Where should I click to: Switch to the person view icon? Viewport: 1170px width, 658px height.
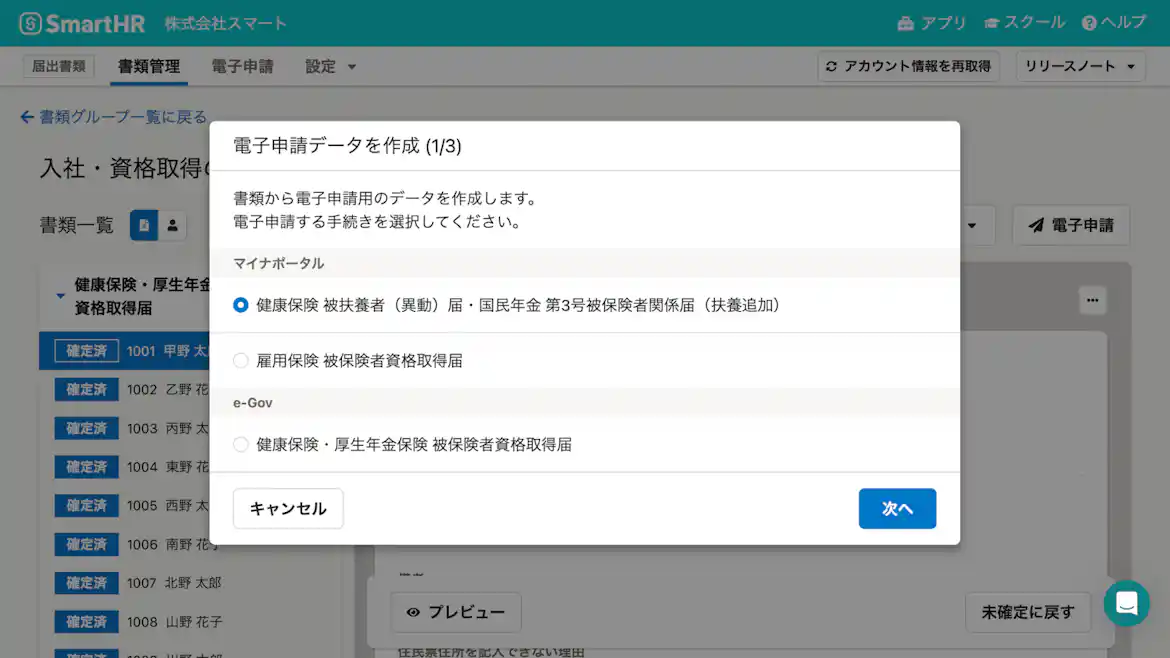click(x=172, y=225)
